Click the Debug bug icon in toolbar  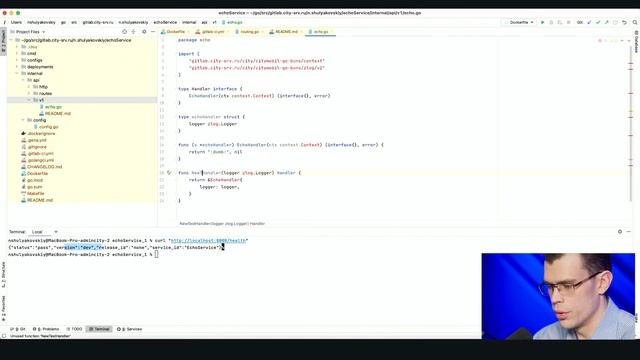coord(551,22)
